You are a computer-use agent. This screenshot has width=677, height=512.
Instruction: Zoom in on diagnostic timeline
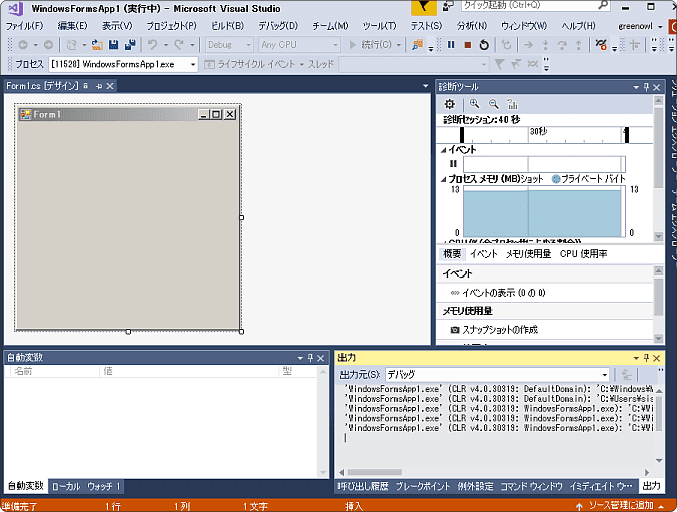pos(475,104)
